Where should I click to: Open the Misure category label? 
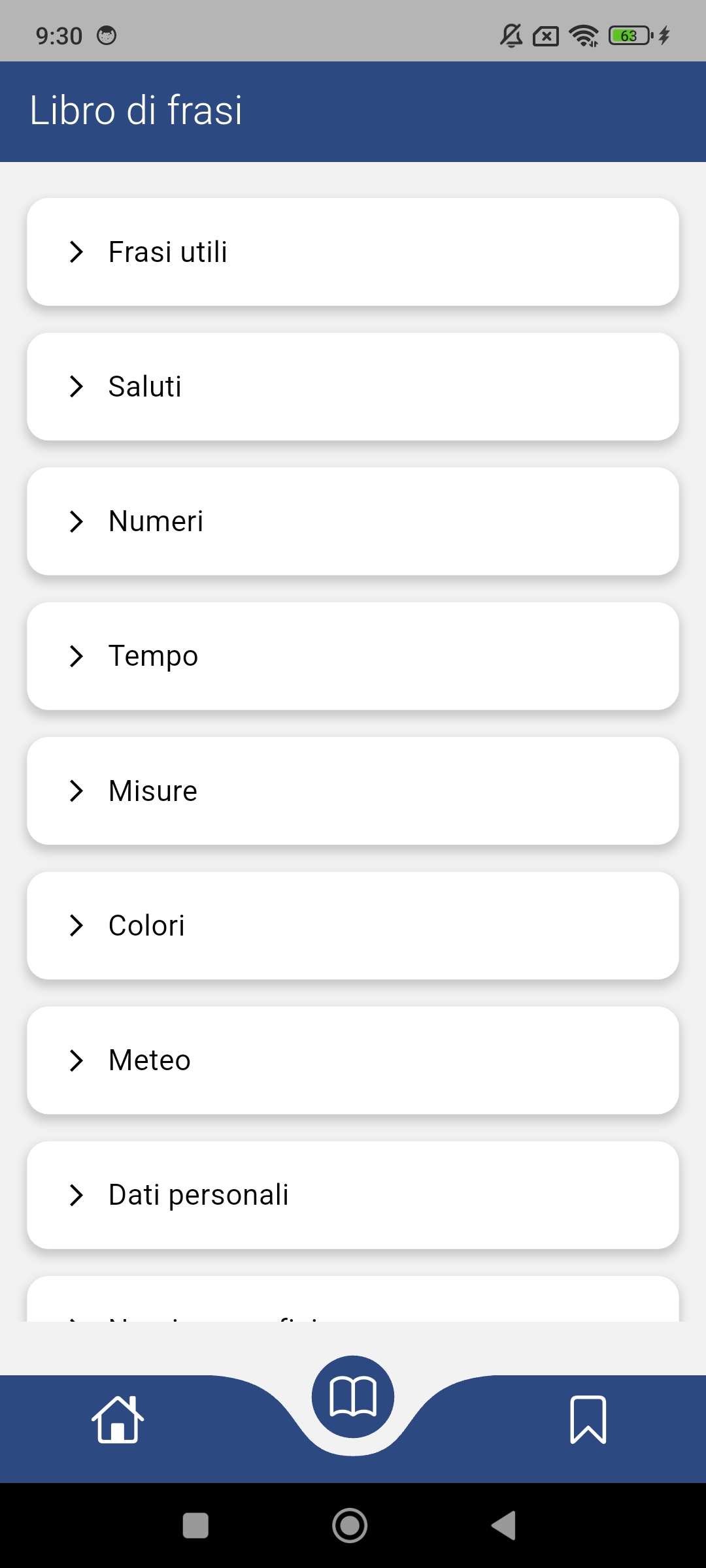click(153, 791)
